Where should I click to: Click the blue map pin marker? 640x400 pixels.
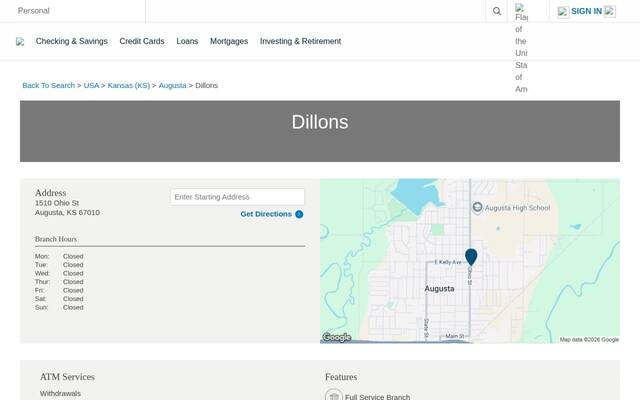[471, 257]
